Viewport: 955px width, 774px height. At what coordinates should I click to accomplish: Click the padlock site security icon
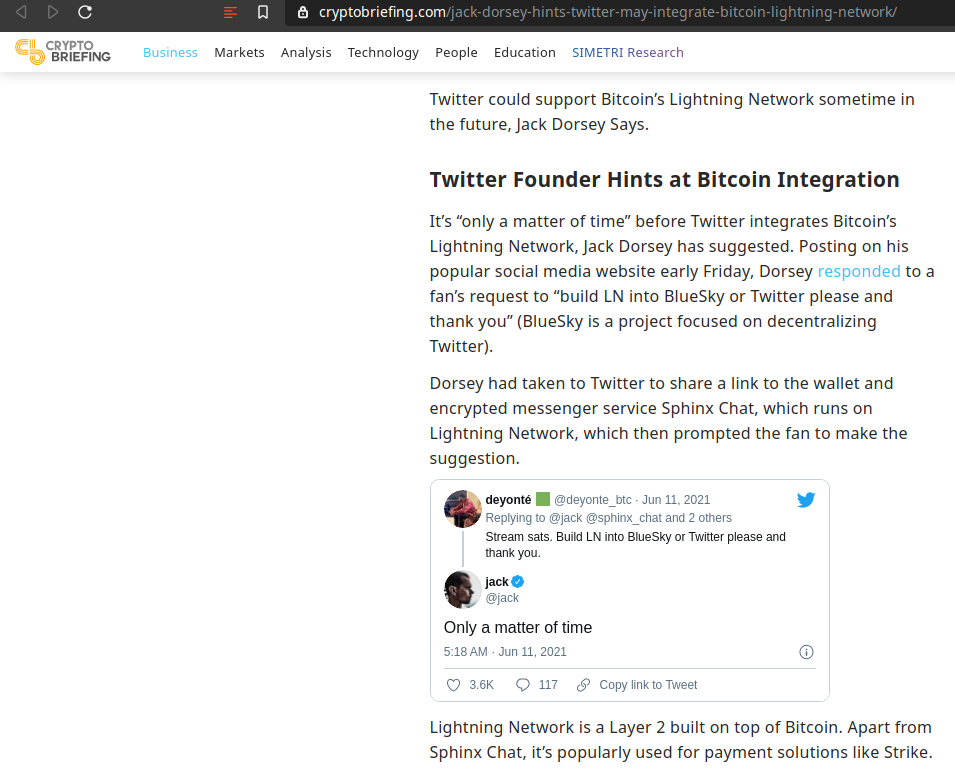point(303,12)
